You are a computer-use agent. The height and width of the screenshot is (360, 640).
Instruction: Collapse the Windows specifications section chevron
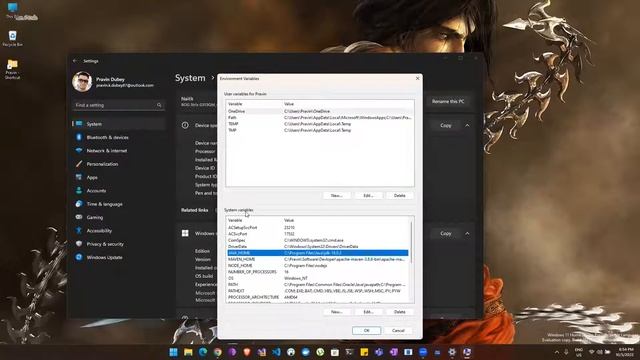click(467, 233)
